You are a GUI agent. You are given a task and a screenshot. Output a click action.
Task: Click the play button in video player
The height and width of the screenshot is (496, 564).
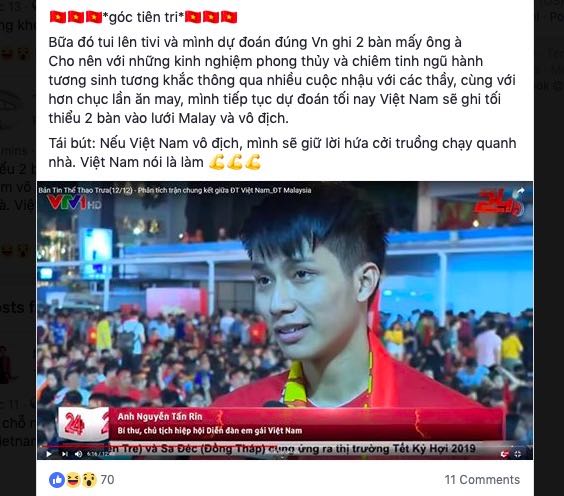[x=49, y=454]
